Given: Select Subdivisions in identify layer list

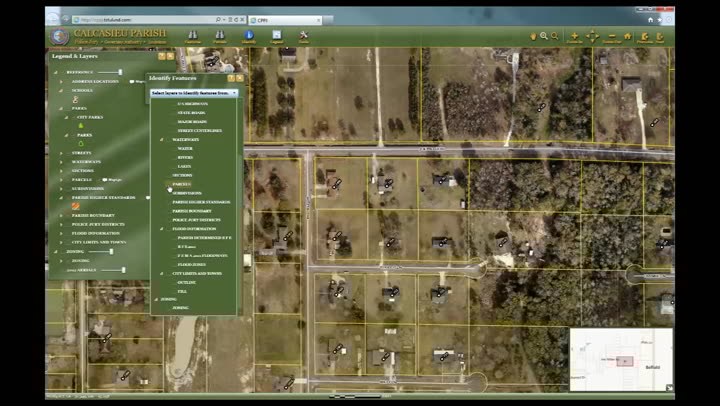Looking at the screenshot, I should [x=187, y=193].
